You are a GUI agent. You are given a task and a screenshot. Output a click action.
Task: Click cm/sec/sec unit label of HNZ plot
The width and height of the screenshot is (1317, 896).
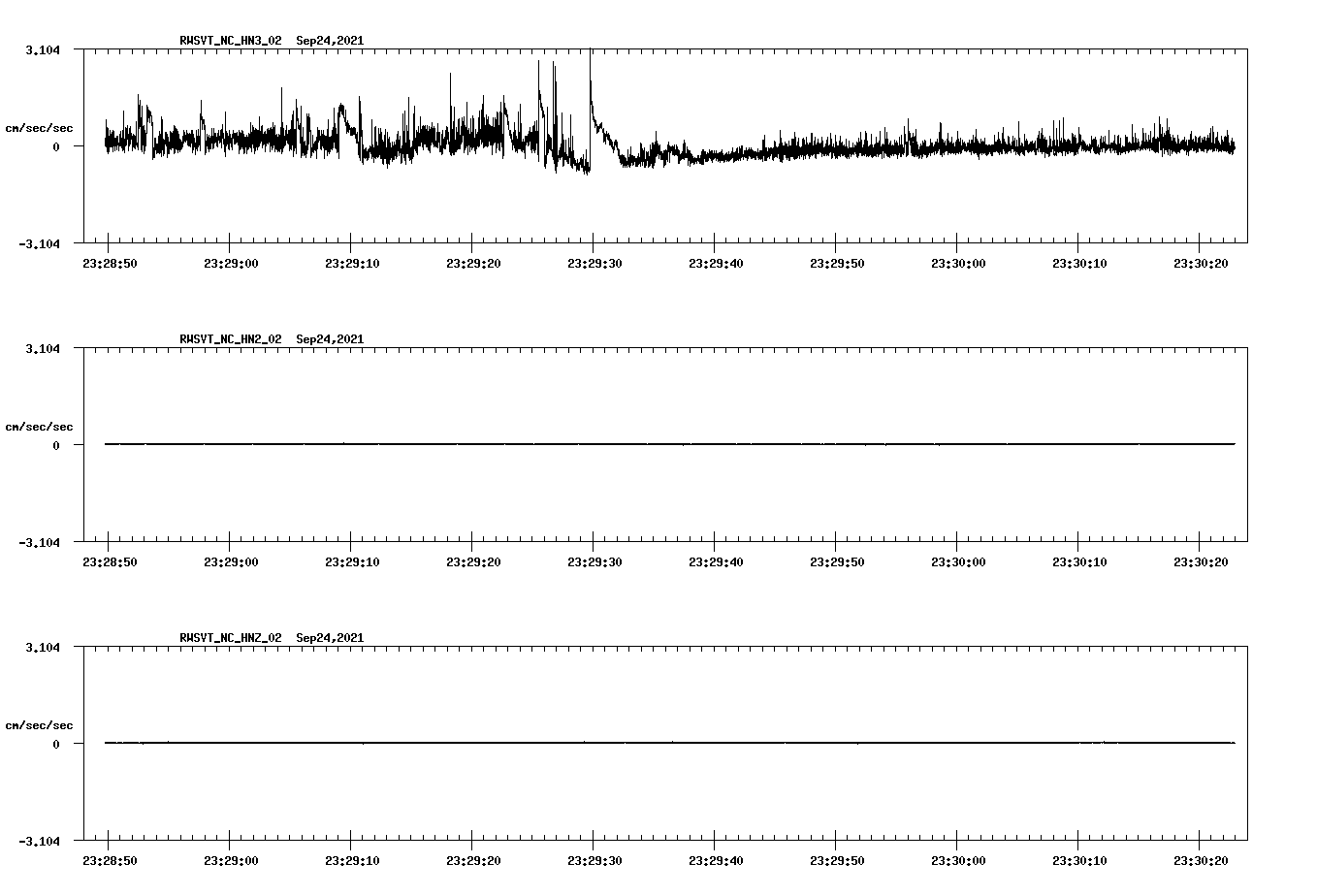39,725
